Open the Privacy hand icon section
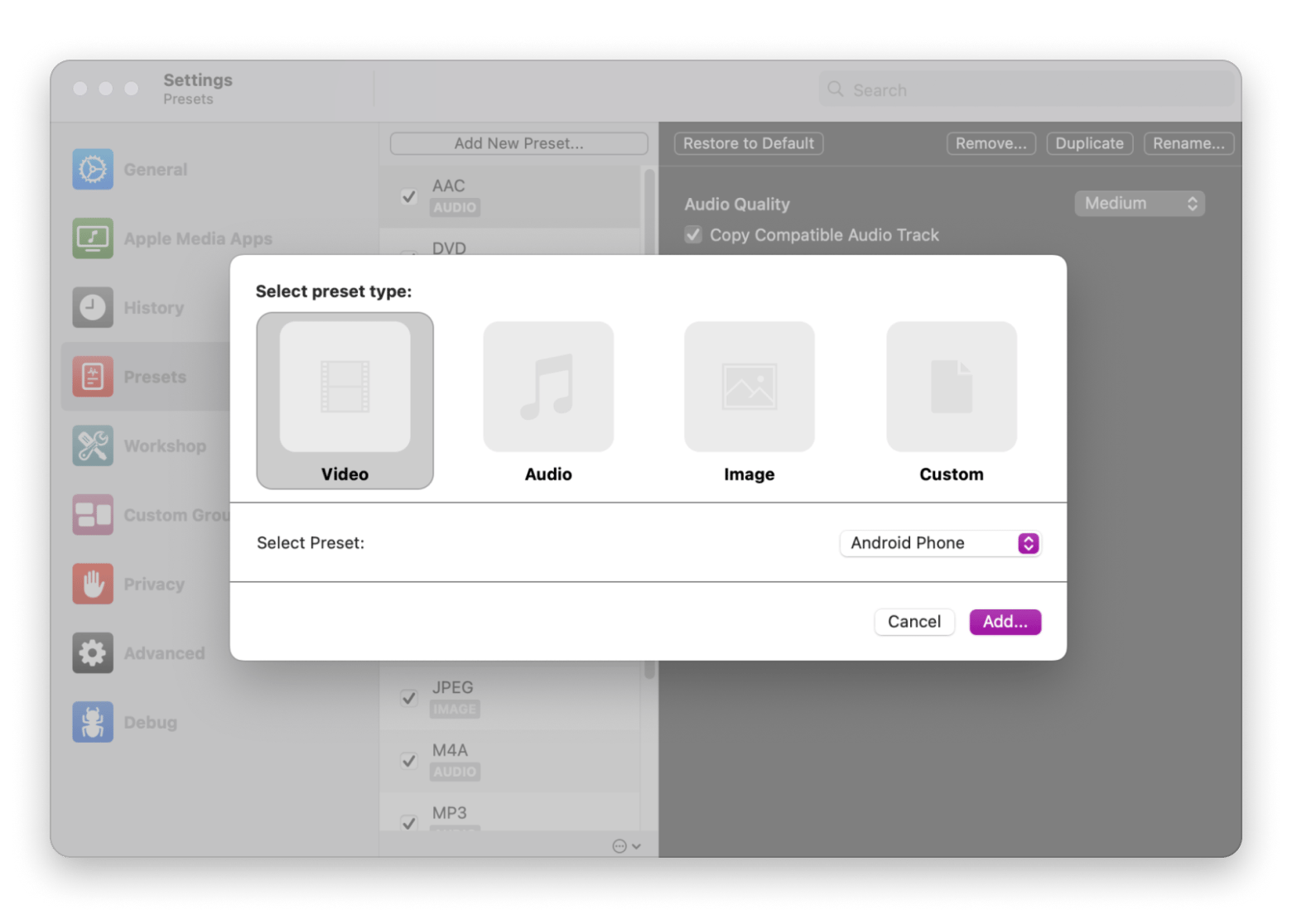 (93, 584)
